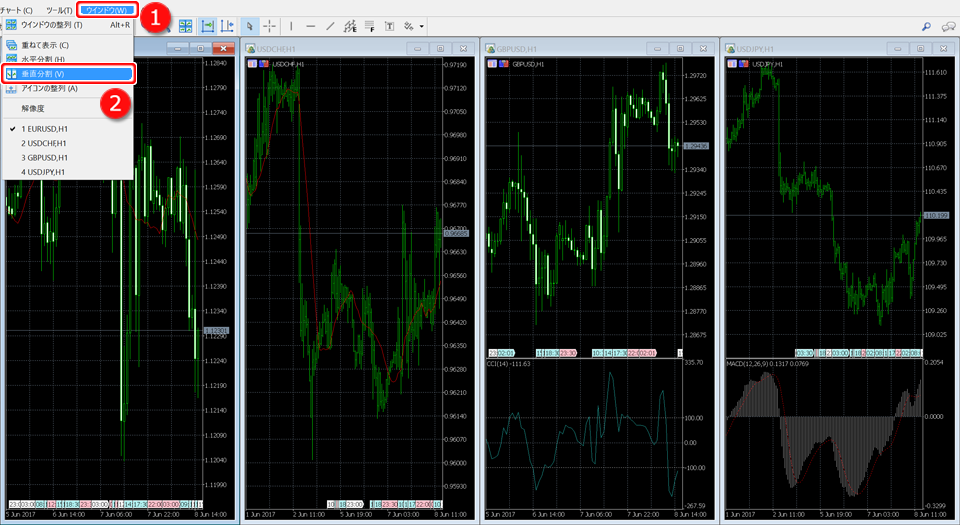This screenshot has width=960, height=525.
Task: Choose the Fibonacci retracement tool
Action: [x=369, y=25]
